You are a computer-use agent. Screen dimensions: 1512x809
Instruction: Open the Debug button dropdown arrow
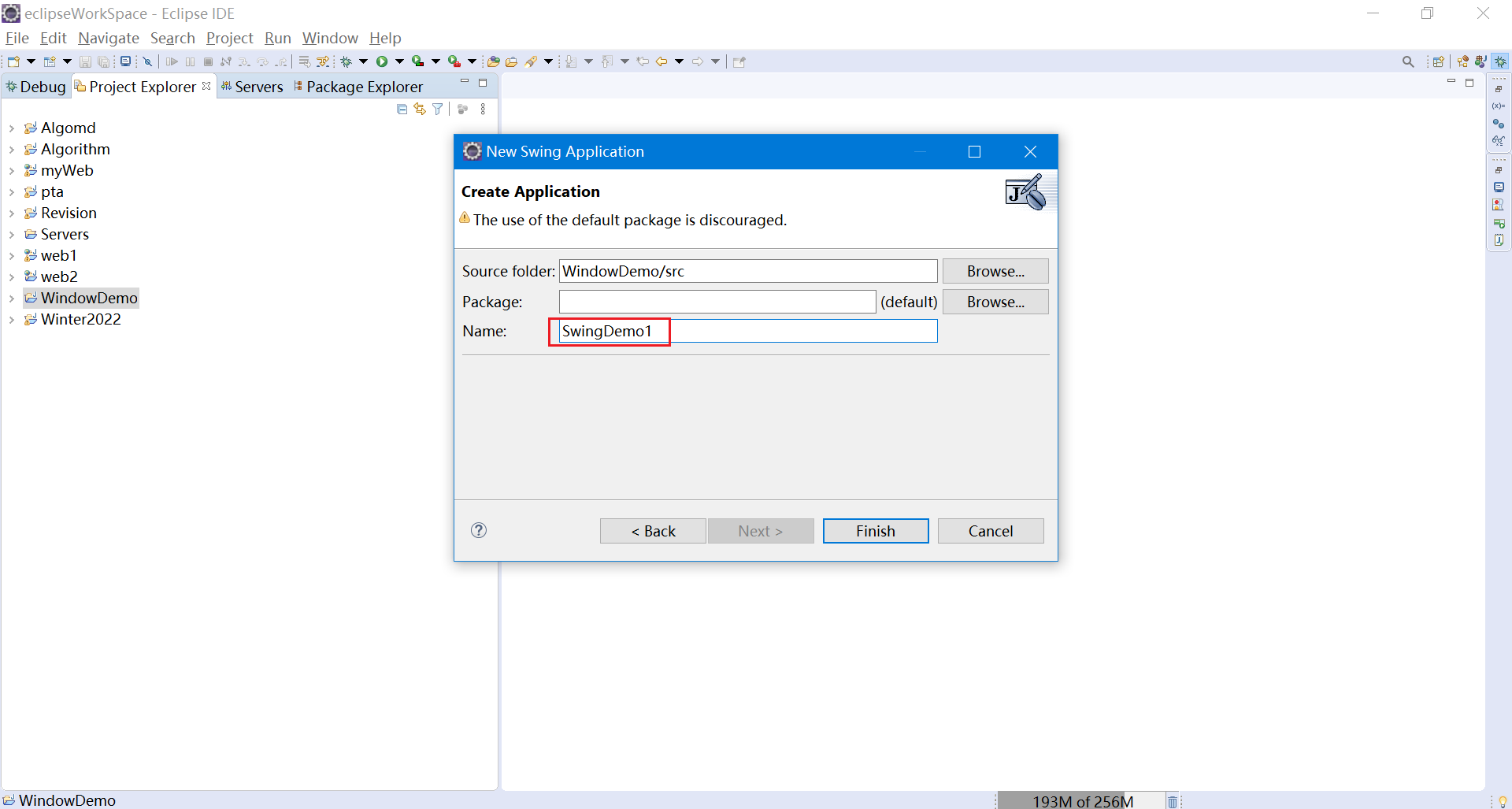click(x=363, y=61)
